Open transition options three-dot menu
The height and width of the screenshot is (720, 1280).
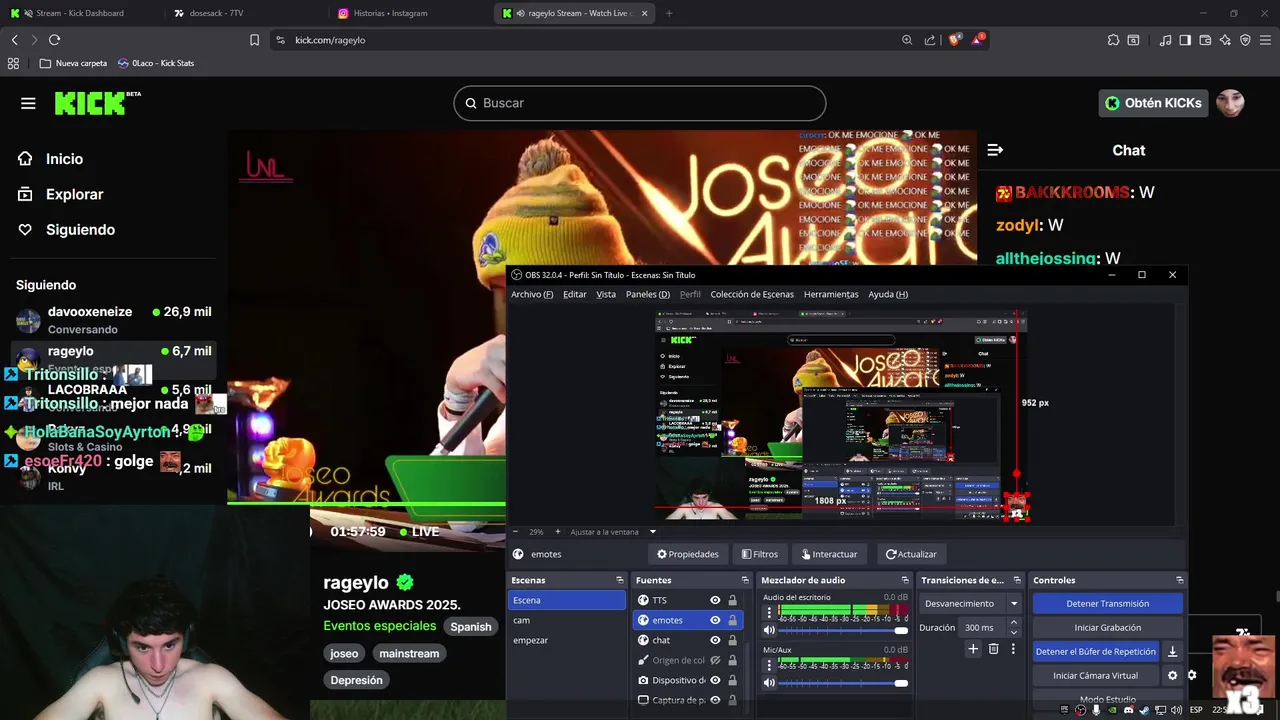1013,649
